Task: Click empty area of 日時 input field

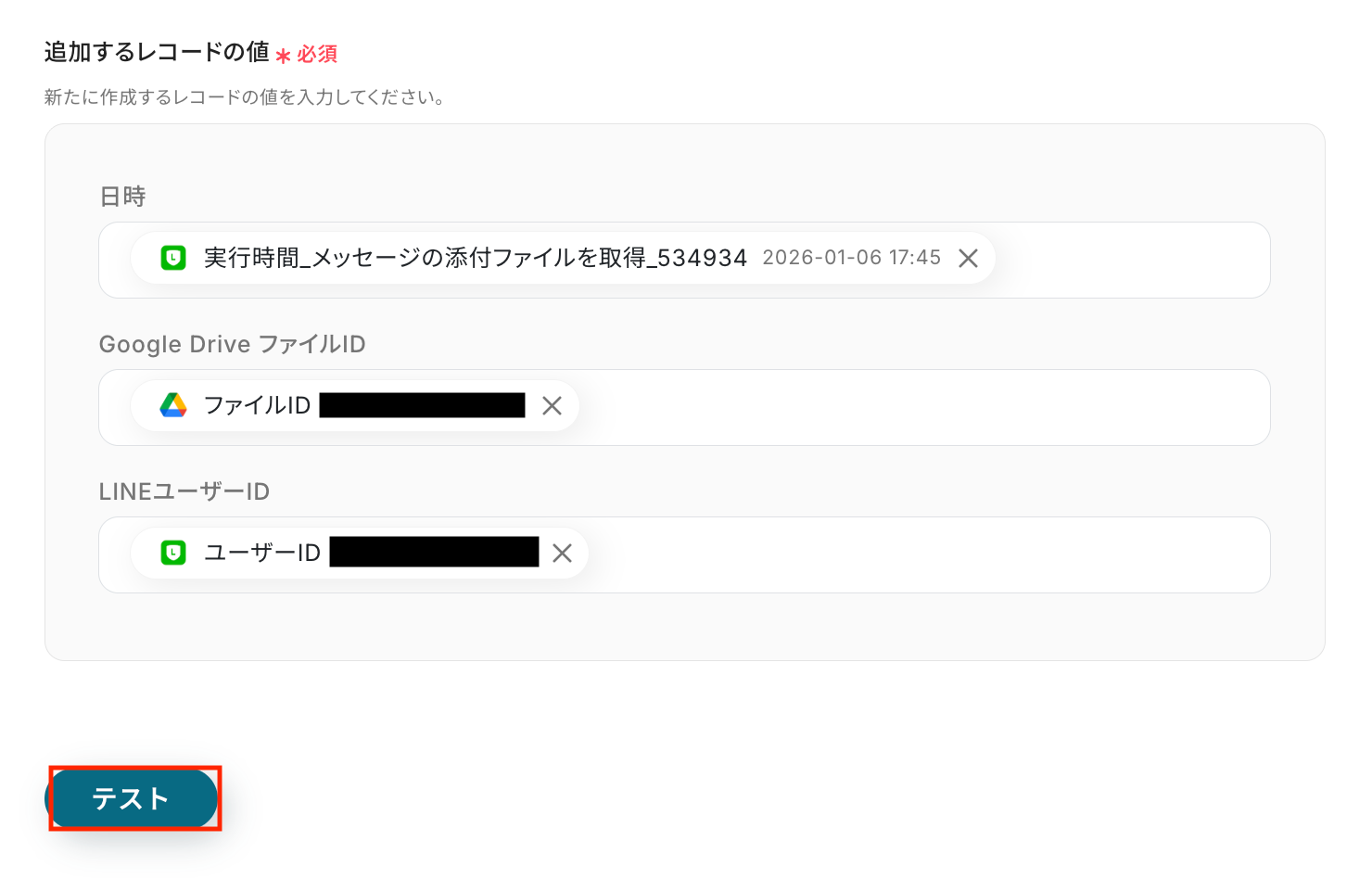Action: tap(1131, 260)
